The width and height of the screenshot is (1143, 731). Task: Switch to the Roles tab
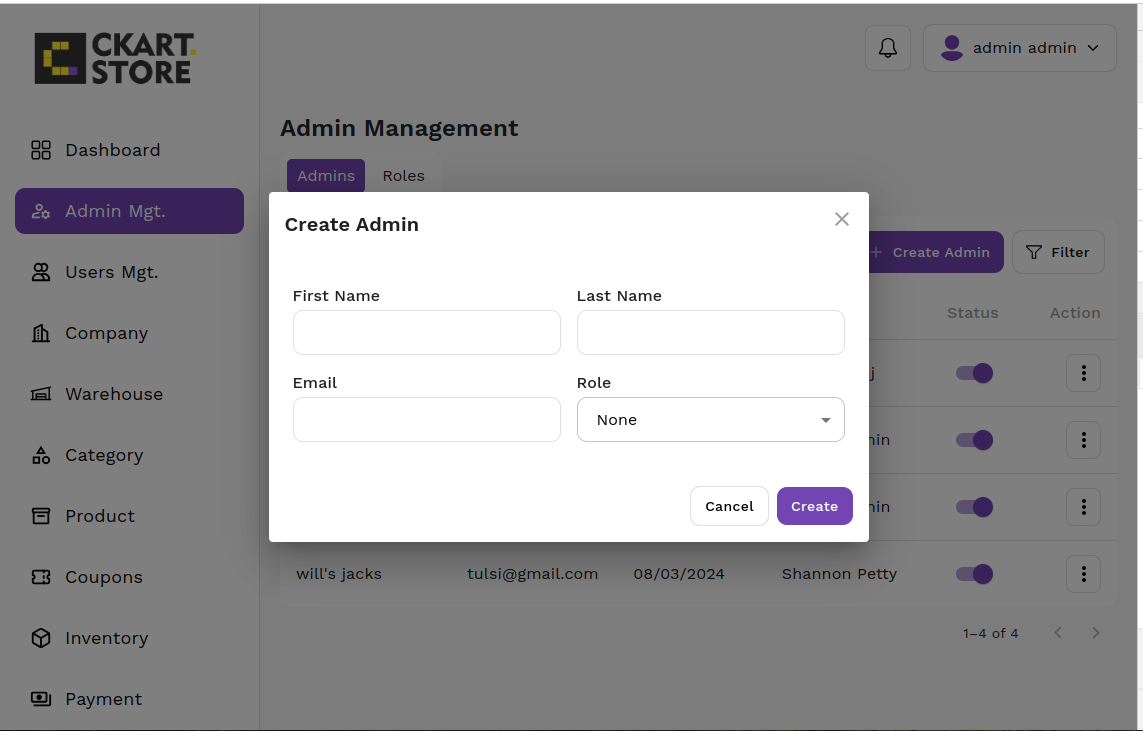click(403, 176)
